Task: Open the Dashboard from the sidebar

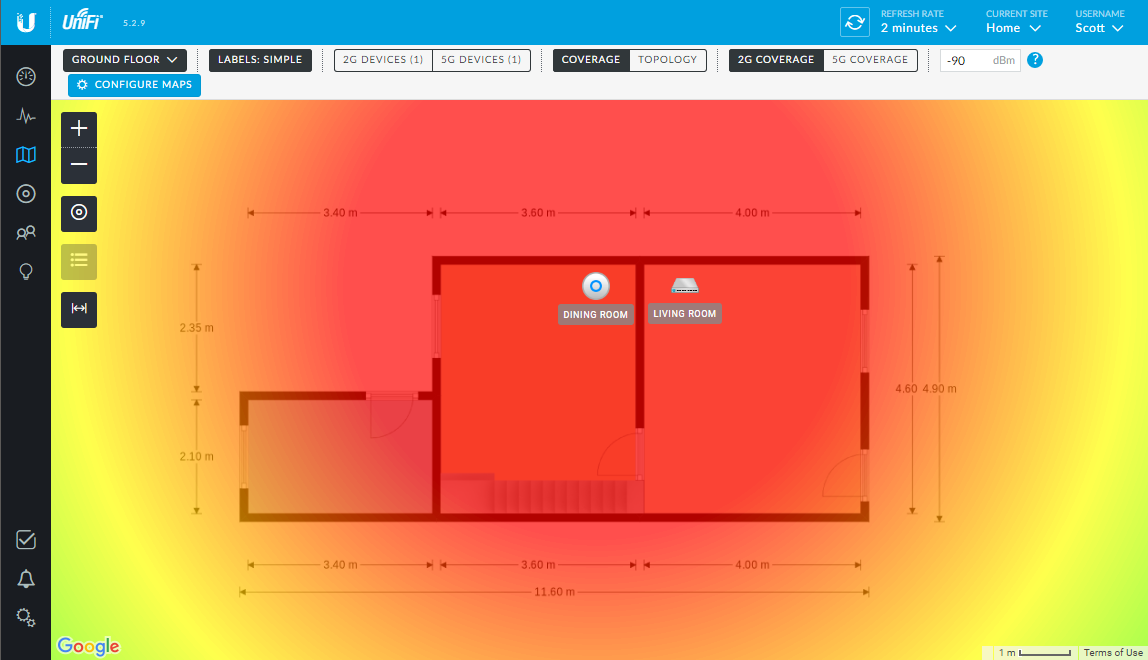Action: point(26,76)
